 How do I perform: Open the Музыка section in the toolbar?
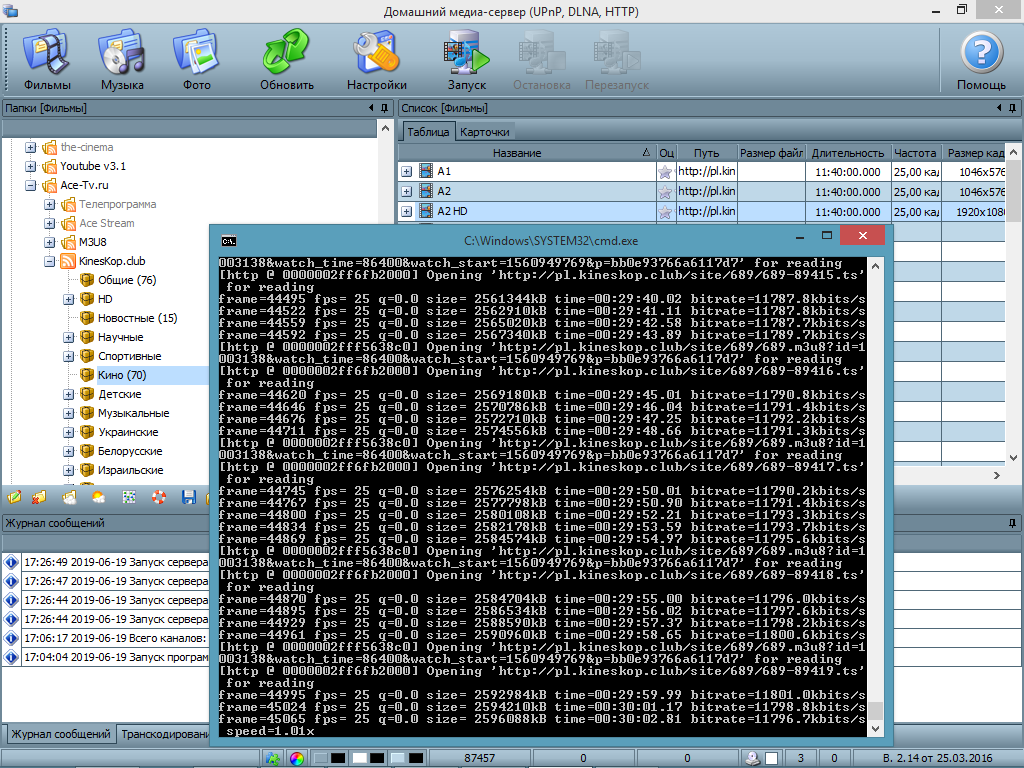122,60
